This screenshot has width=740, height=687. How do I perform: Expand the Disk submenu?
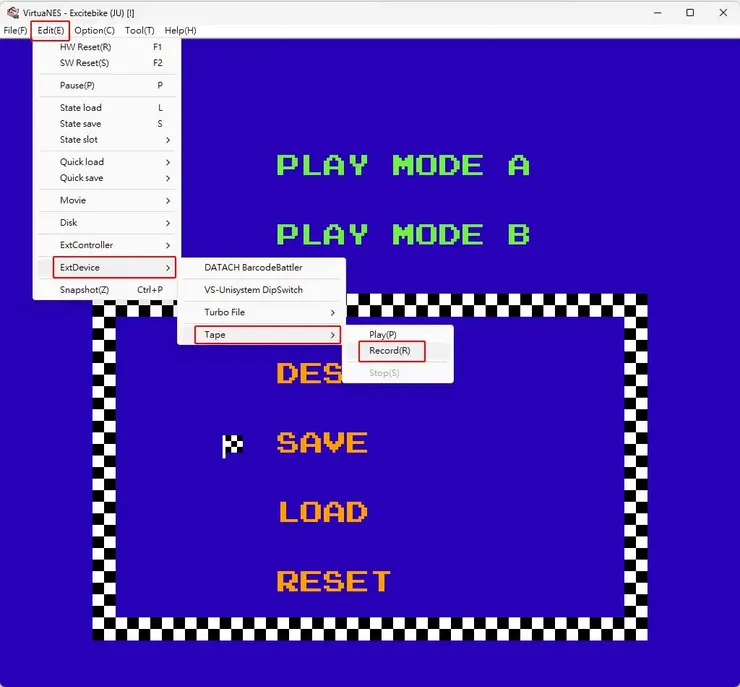coord(107,223)
